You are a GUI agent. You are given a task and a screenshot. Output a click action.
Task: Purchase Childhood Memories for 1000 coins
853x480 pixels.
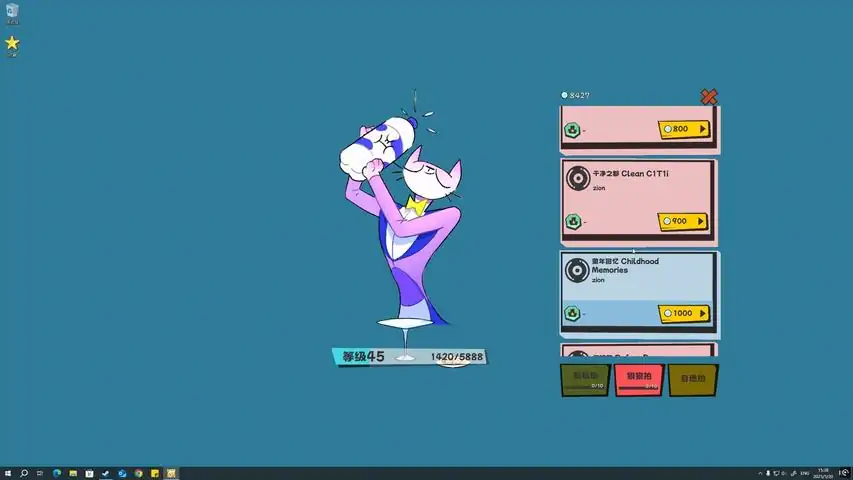683,313
